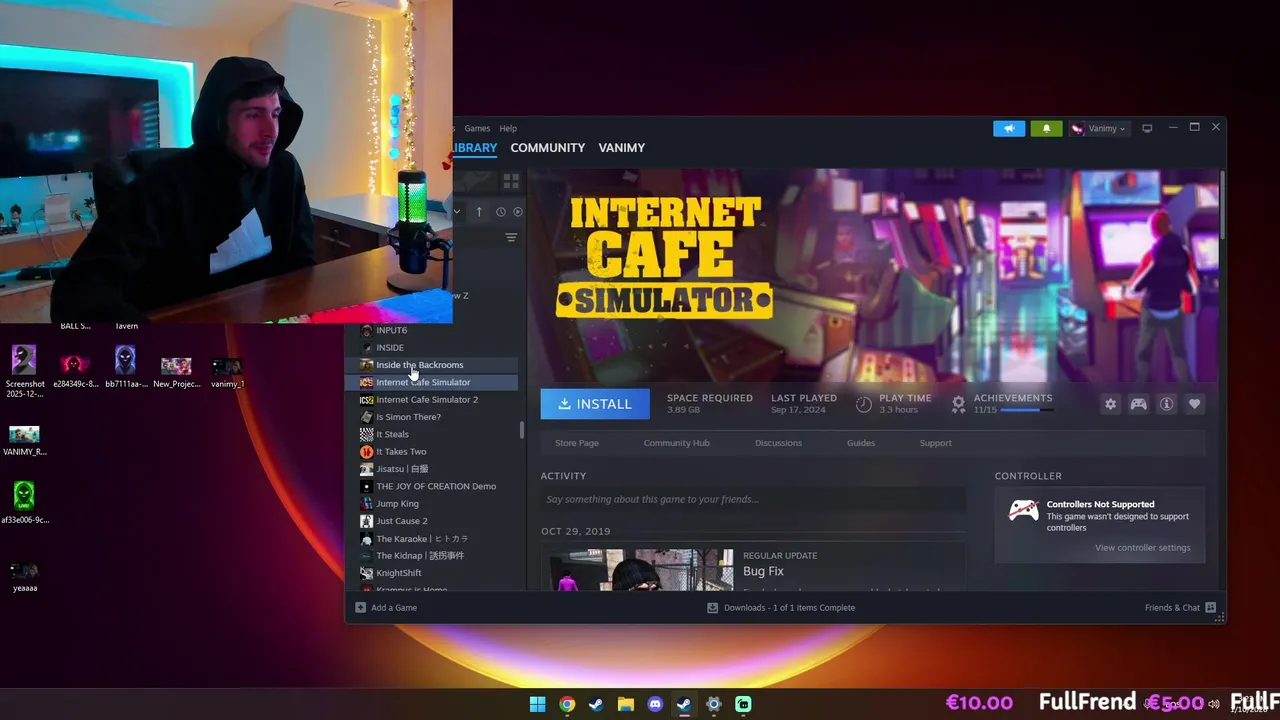The height and width of the screenshot is (720, 1280).
Task: Open the Guides link
Action: [861, 443]
